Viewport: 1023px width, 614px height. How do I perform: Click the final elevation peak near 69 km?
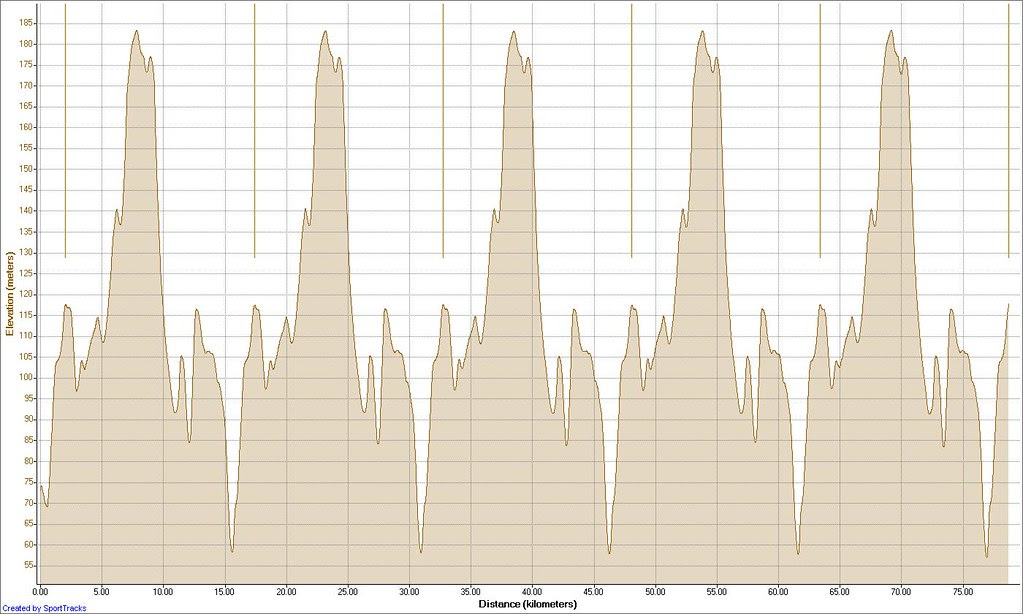[891, 31]
